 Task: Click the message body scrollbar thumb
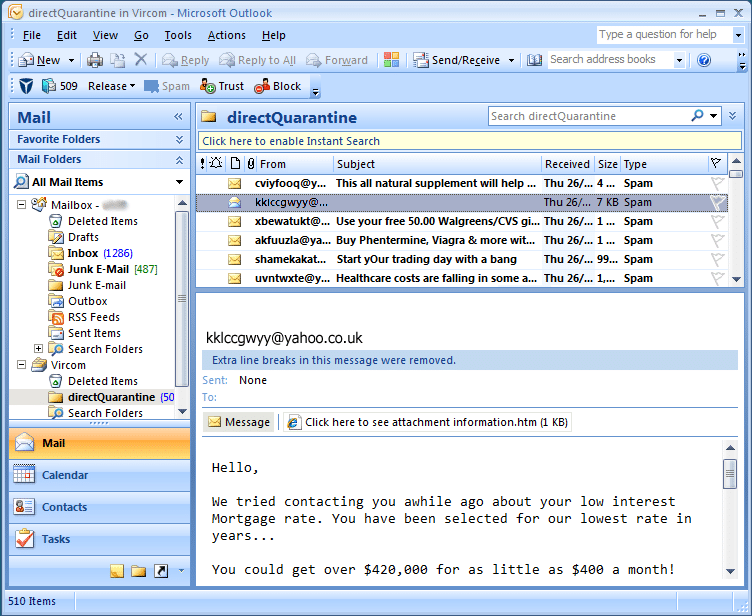(730, 474)
